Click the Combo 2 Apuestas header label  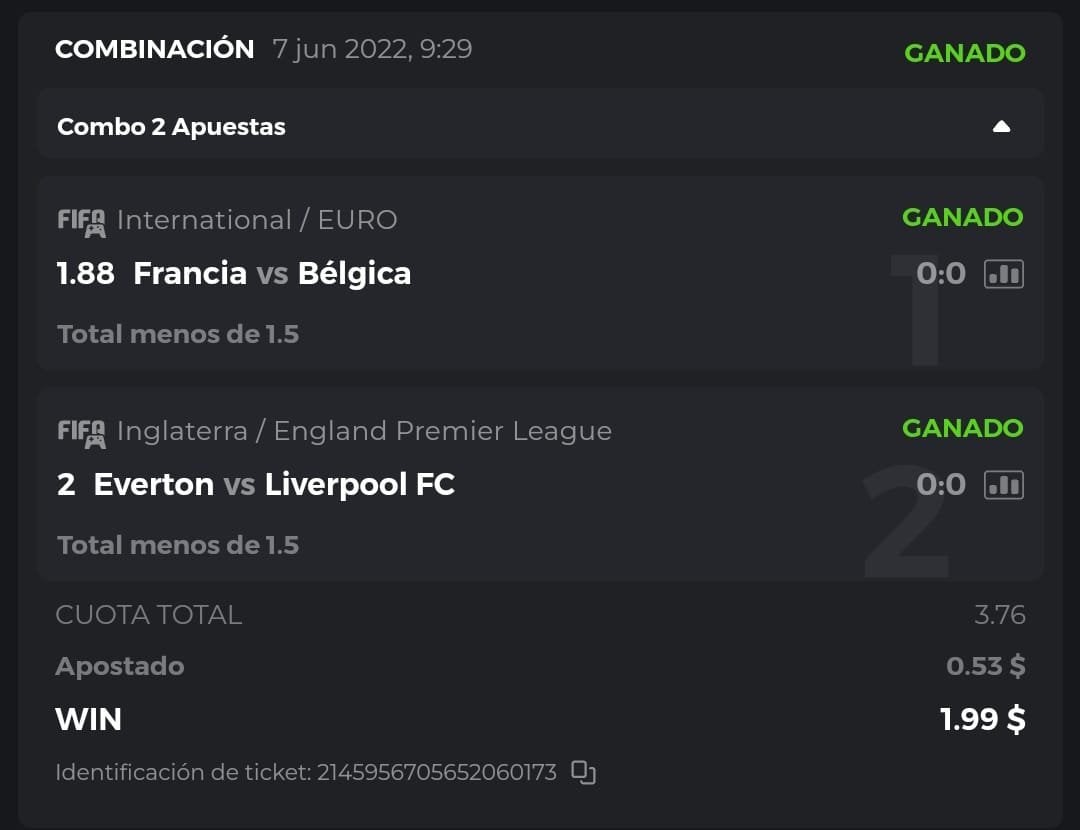[x=171, y=127]
